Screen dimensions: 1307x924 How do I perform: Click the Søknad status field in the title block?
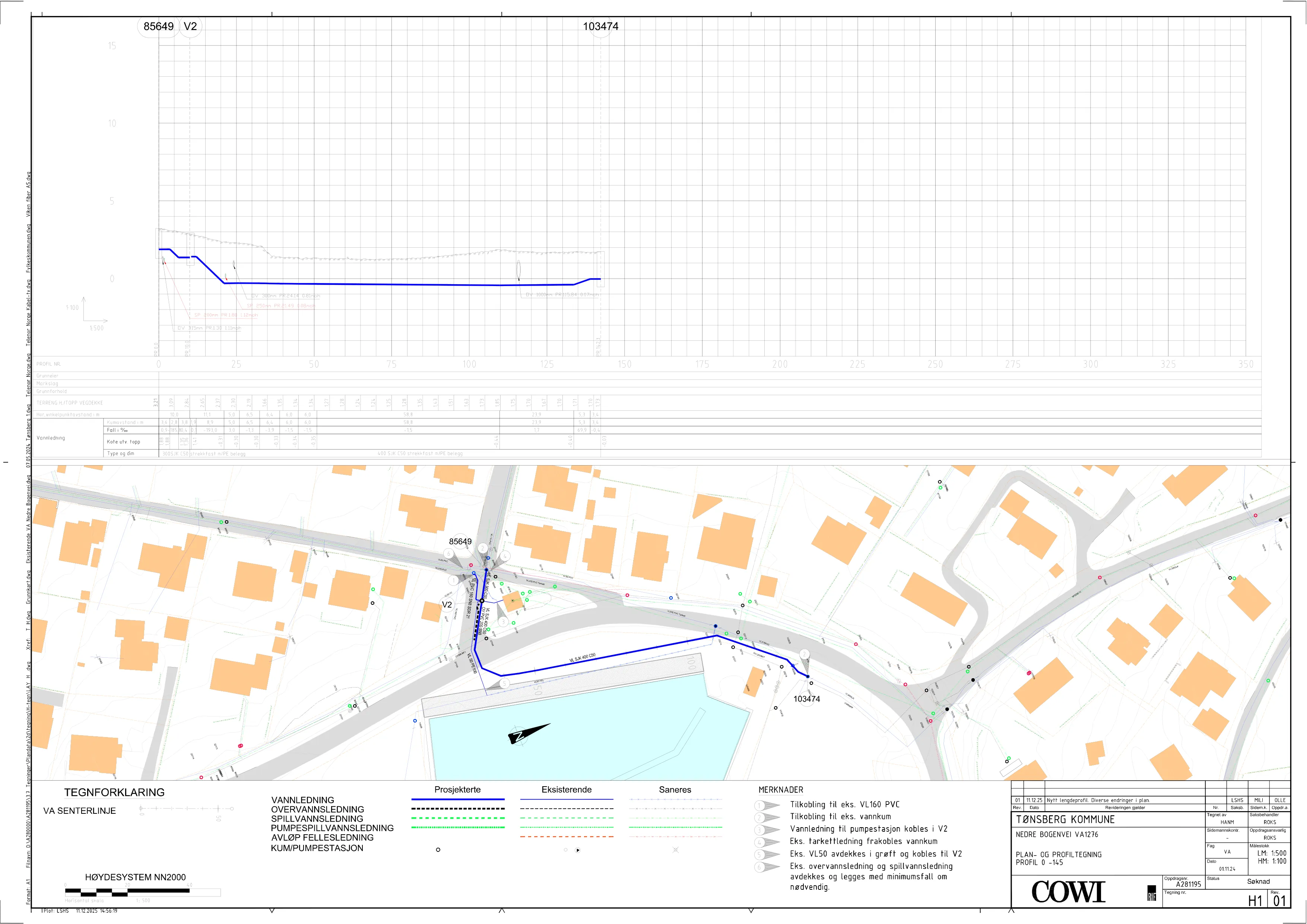(1258, 881)
